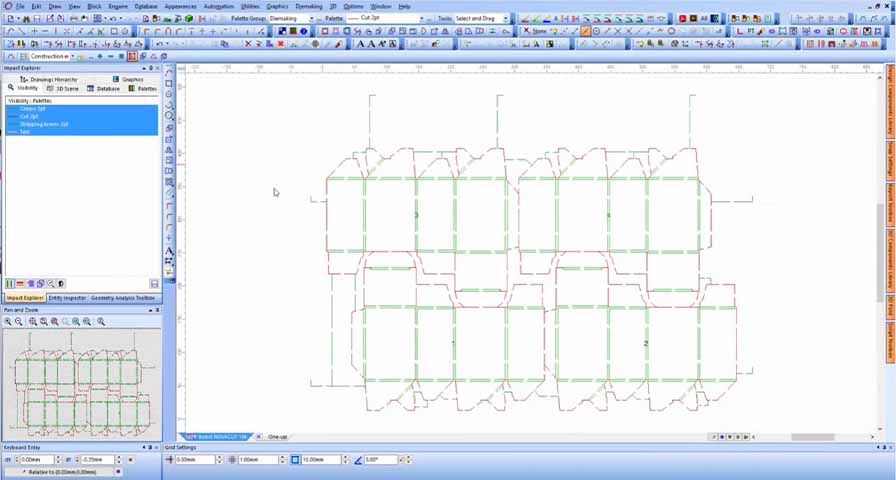Click the save icon in Impact Explorer footer
896x480 pixels.
coord(154,283)
